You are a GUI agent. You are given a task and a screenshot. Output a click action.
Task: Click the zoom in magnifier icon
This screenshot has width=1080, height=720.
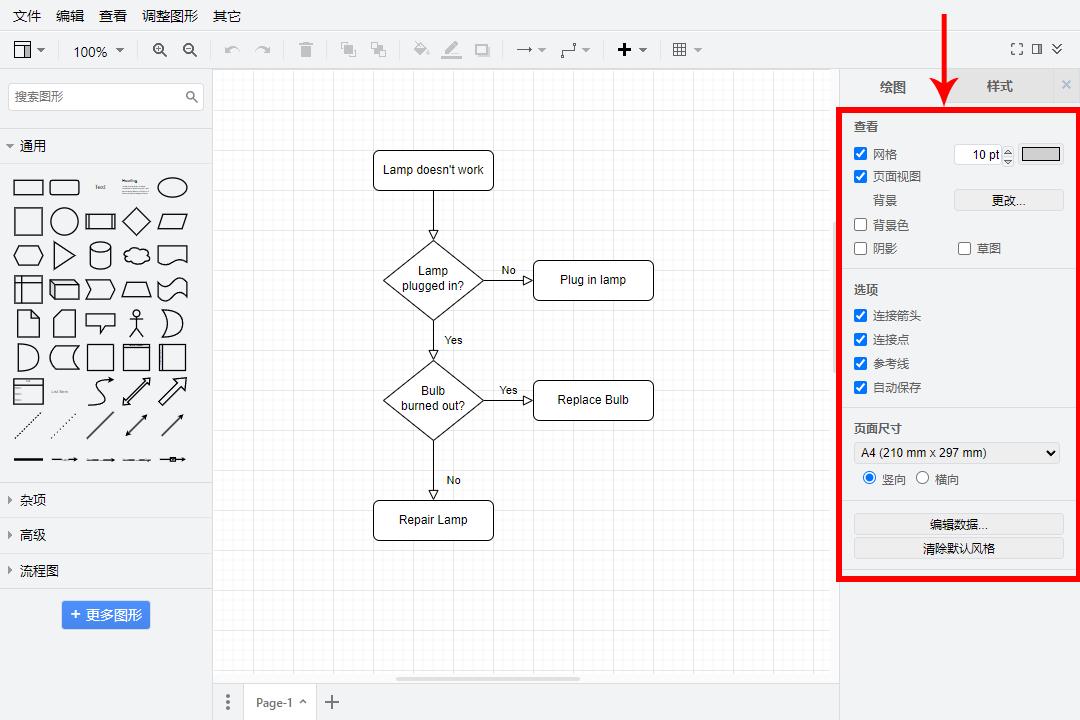coord(160,50)
